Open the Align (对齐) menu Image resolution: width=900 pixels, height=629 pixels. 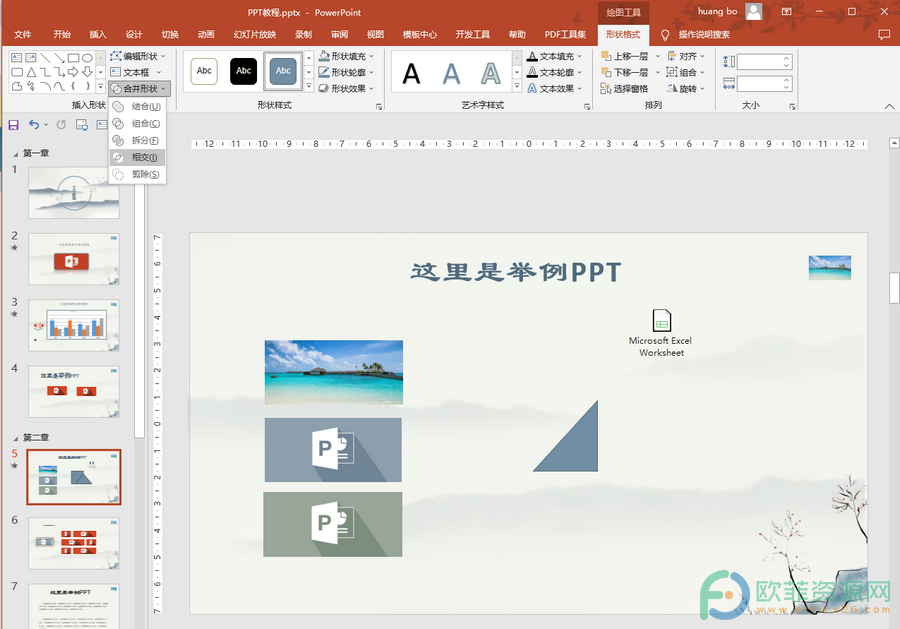coord(686,56)
